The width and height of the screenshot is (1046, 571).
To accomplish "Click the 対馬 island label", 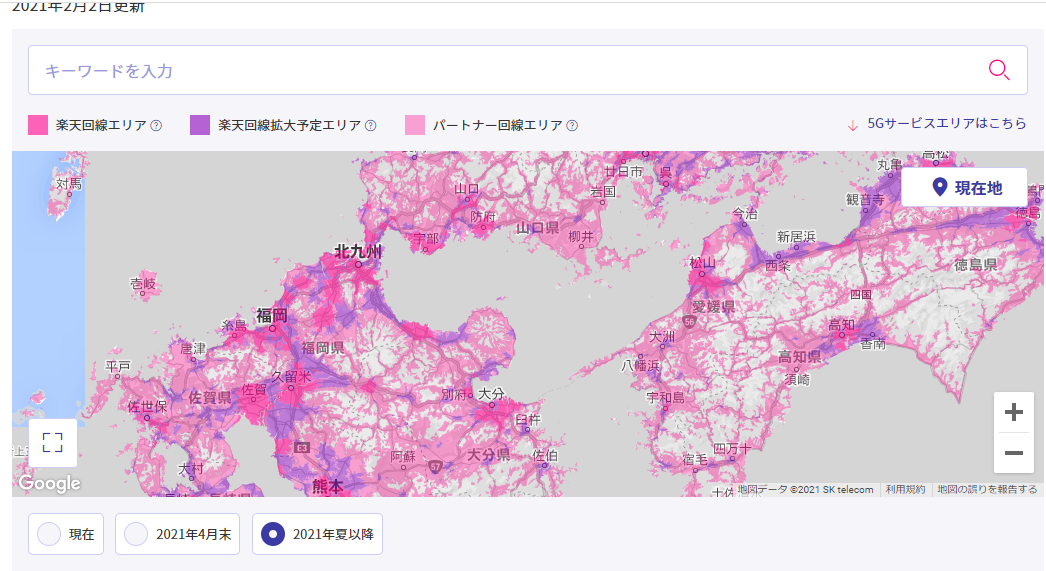I will (x=69, y=183).
